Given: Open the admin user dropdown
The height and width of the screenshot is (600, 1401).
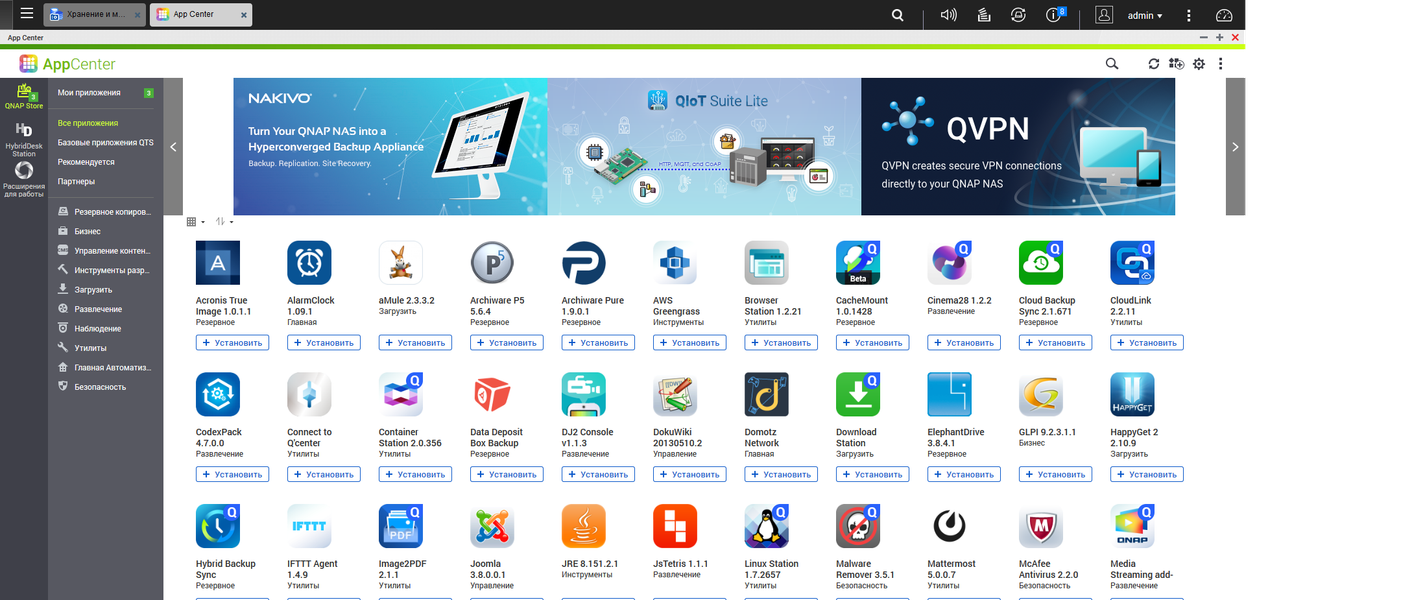Looking at the screenshot, I should point(1145,15).
